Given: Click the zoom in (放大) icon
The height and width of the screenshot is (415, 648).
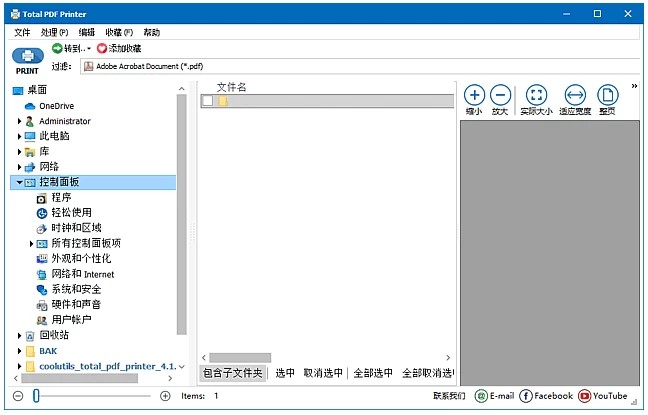Looking at the screenshot, I should pos(501,96).
